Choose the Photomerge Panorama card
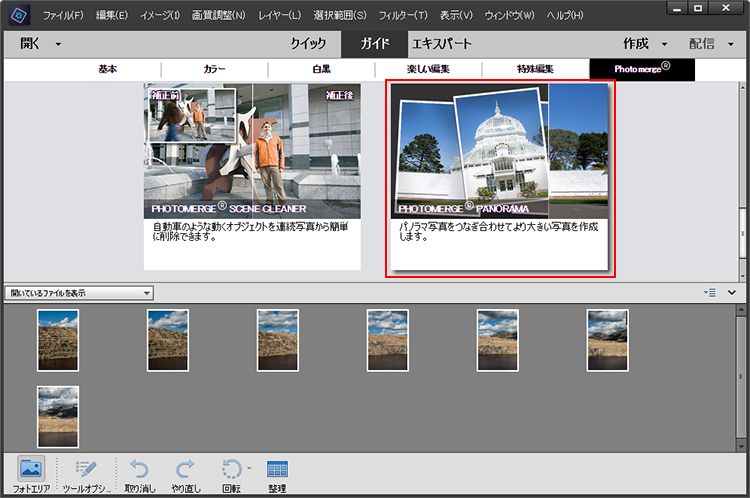750x498 pixels. 499,177
